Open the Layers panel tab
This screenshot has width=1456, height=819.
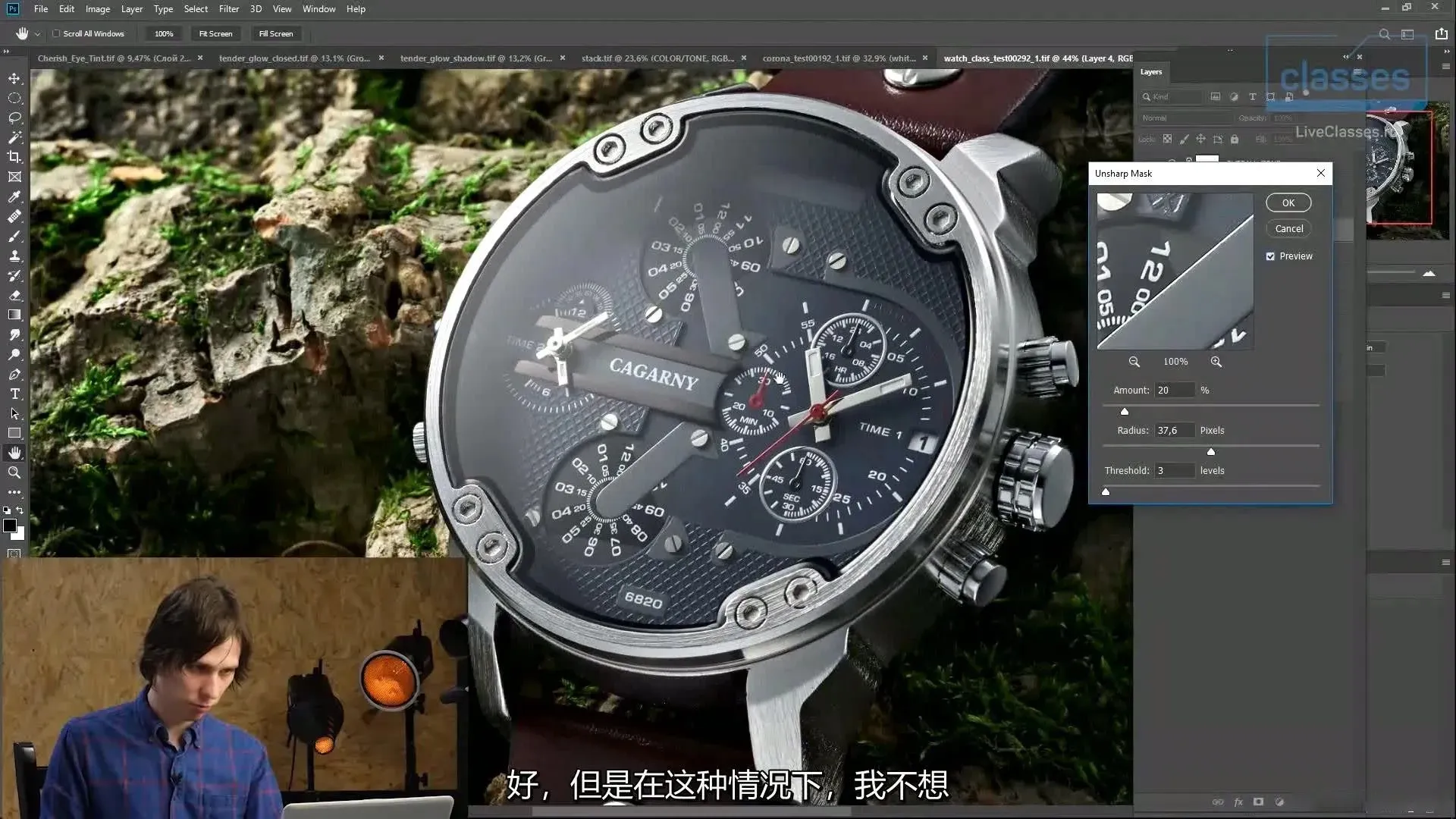[1151, 72]
